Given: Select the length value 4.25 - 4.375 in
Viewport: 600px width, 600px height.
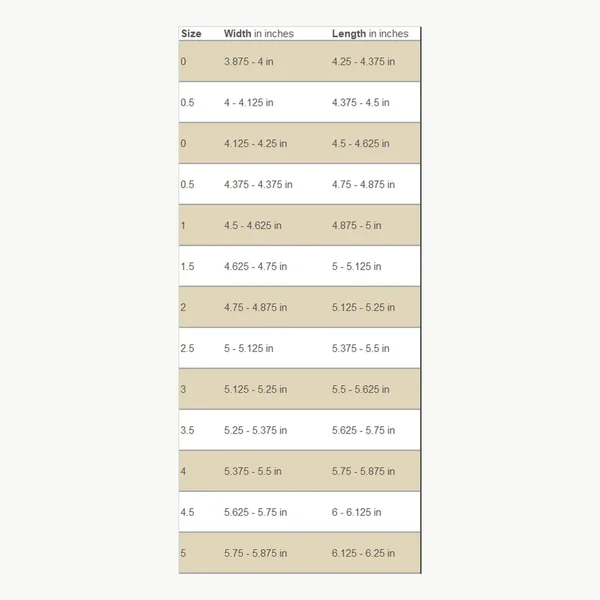Looking at the screenshot, I should 363,62.
